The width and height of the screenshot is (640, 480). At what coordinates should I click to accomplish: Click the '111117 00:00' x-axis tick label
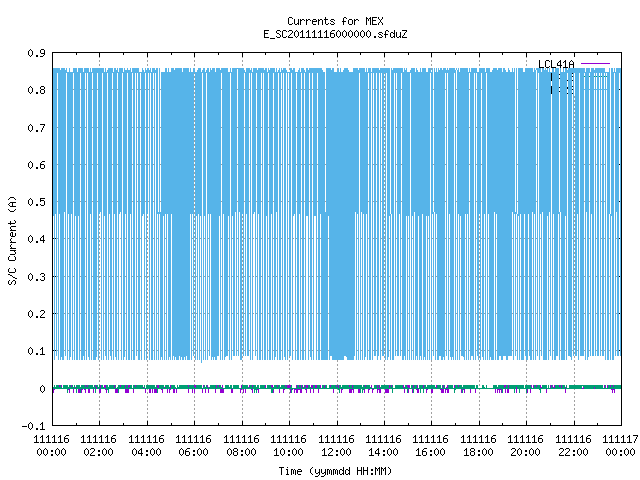(620, 446)
